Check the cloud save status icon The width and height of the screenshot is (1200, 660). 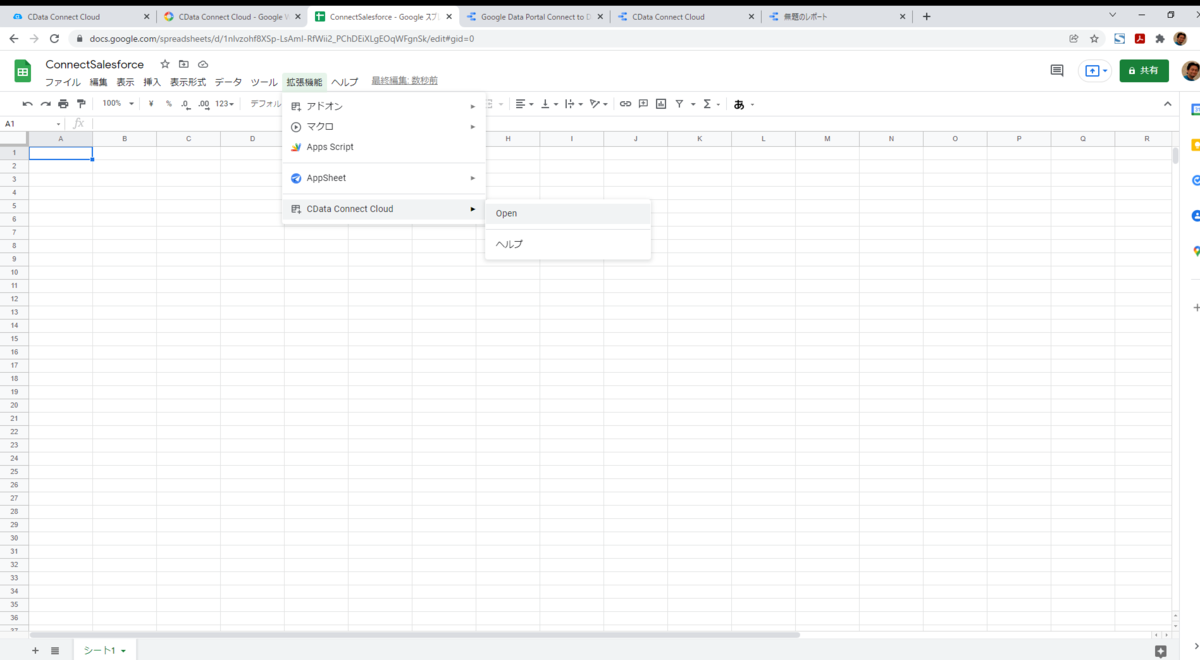click(x=203, y=64)
